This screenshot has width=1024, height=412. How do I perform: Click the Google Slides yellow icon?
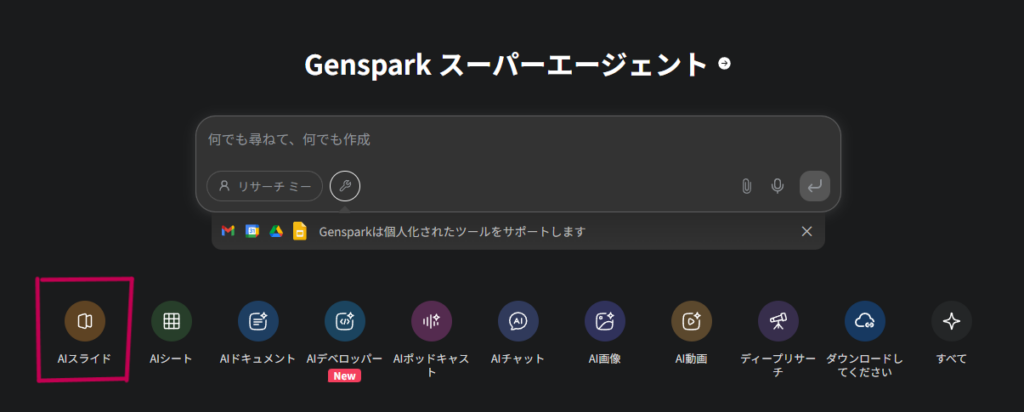point(300,231)
